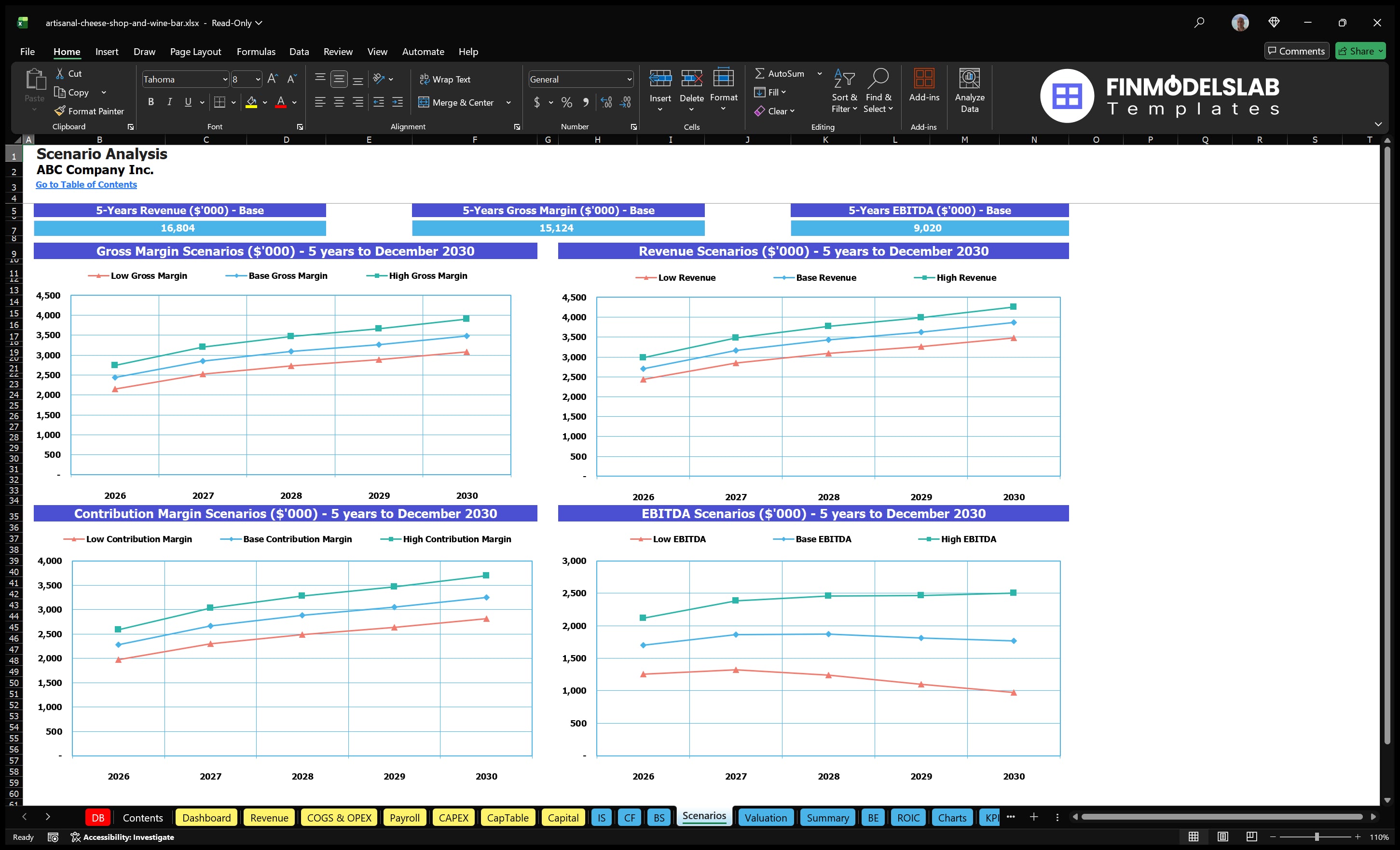Open Sort & Filter options
The width and height of the screenshot is (1400, 850).
(x=844, y=90)
